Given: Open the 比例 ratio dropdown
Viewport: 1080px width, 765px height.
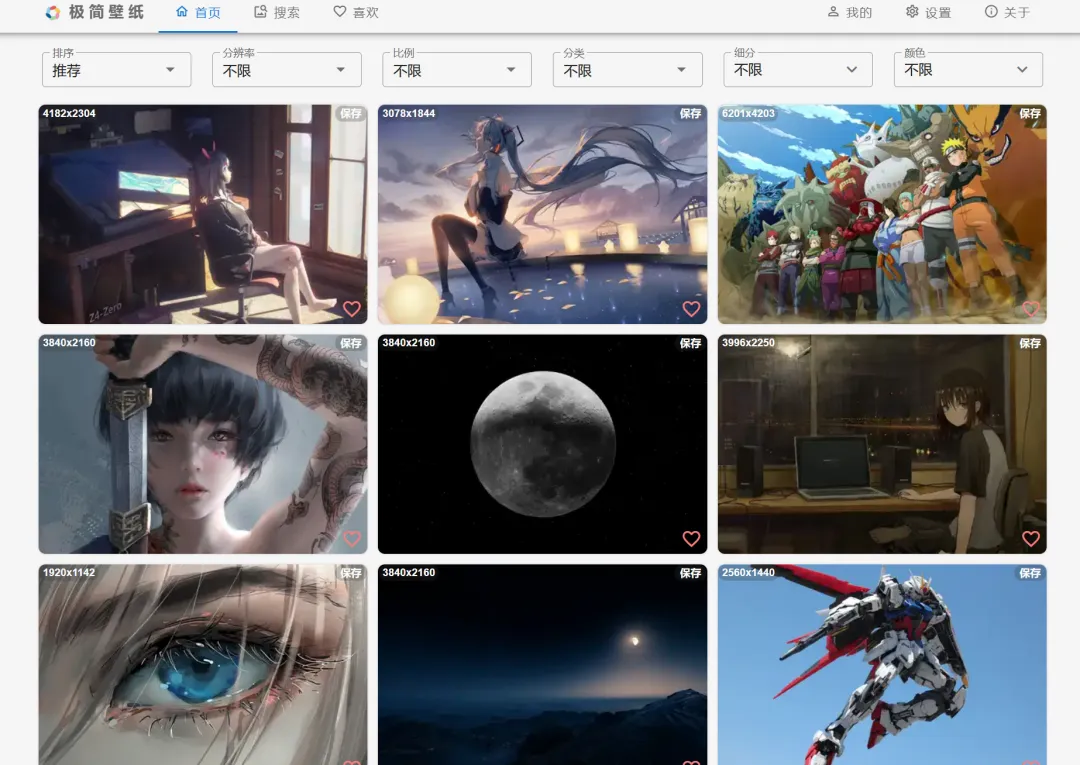Looking at the screenshot, I should click(x=457, y=70).
